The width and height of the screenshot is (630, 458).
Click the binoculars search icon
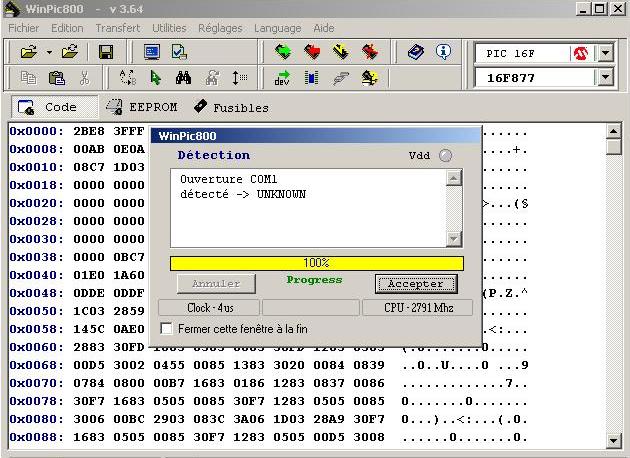183,78
